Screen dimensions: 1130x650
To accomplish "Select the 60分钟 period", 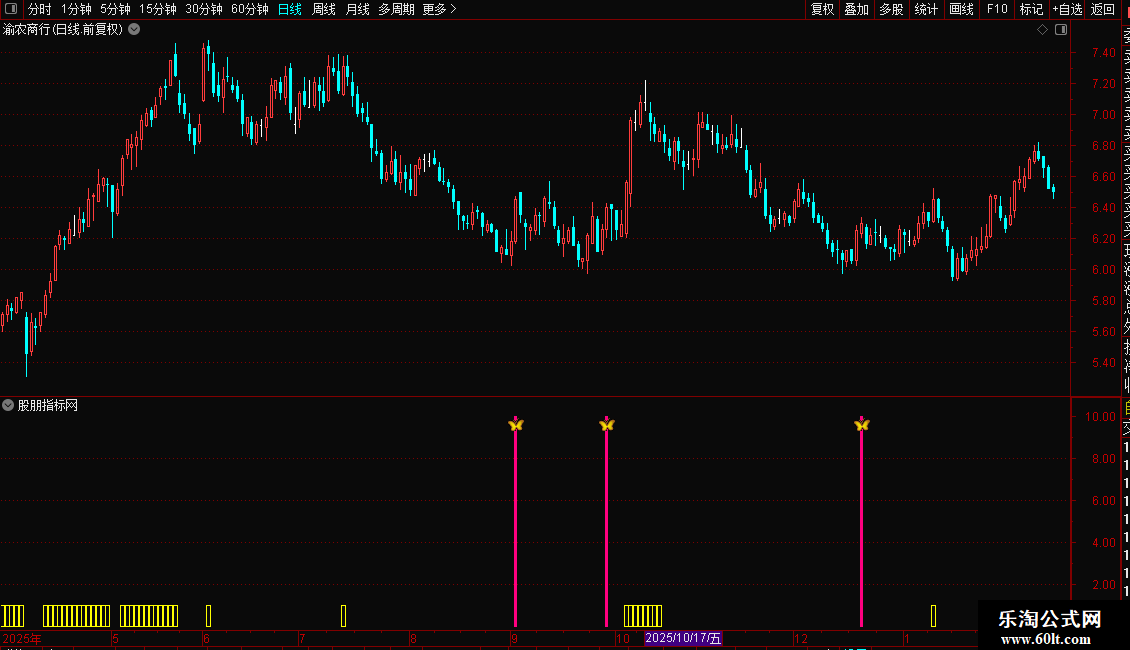I will tap(250, 9).
